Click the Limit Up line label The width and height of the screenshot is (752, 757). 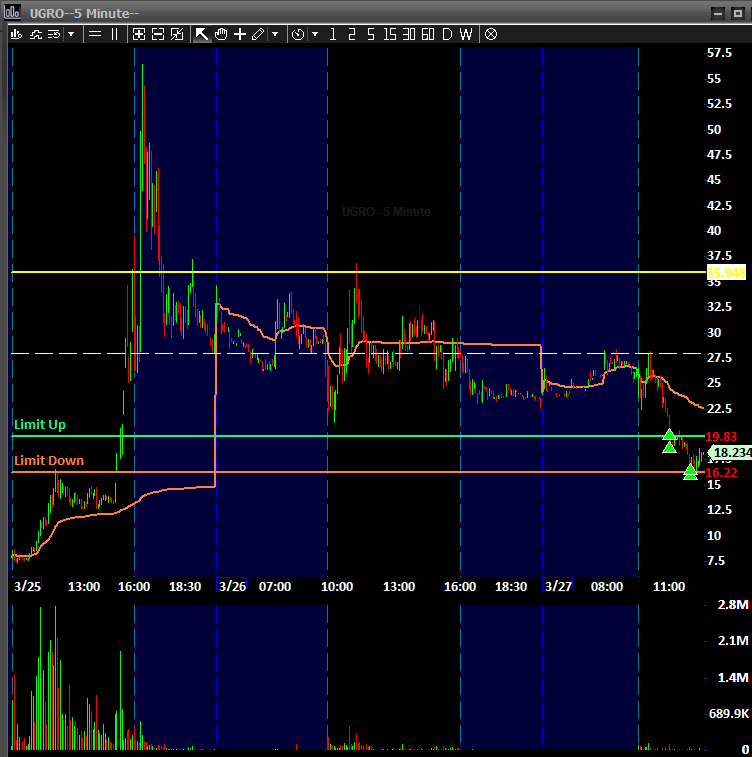(40, 424)
